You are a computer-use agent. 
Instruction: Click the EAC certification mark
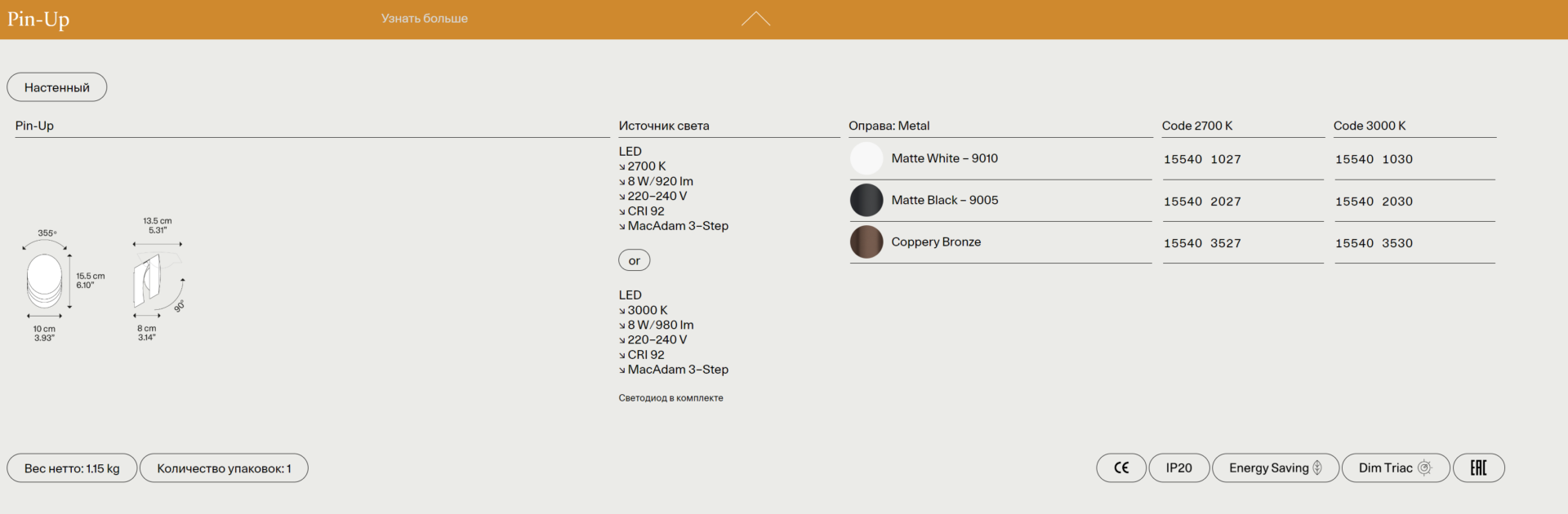point(1478,468)
